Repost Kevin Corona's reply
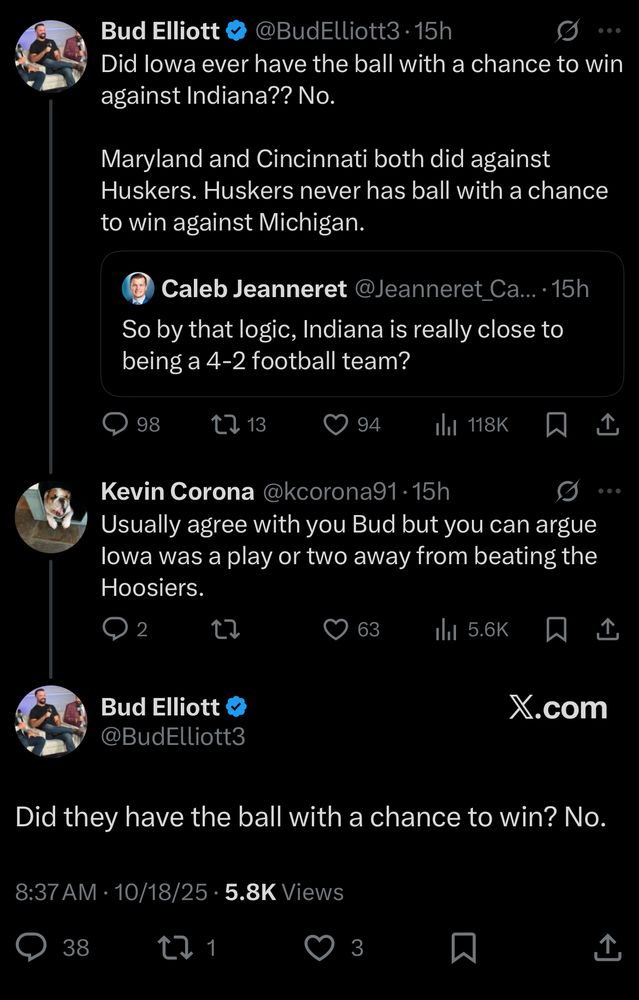 (225, 629)
